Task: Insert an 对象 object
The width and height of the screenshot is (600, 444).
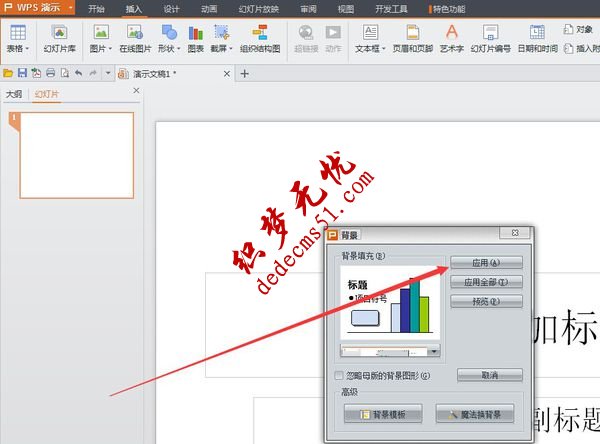Action: coord(577,29)
